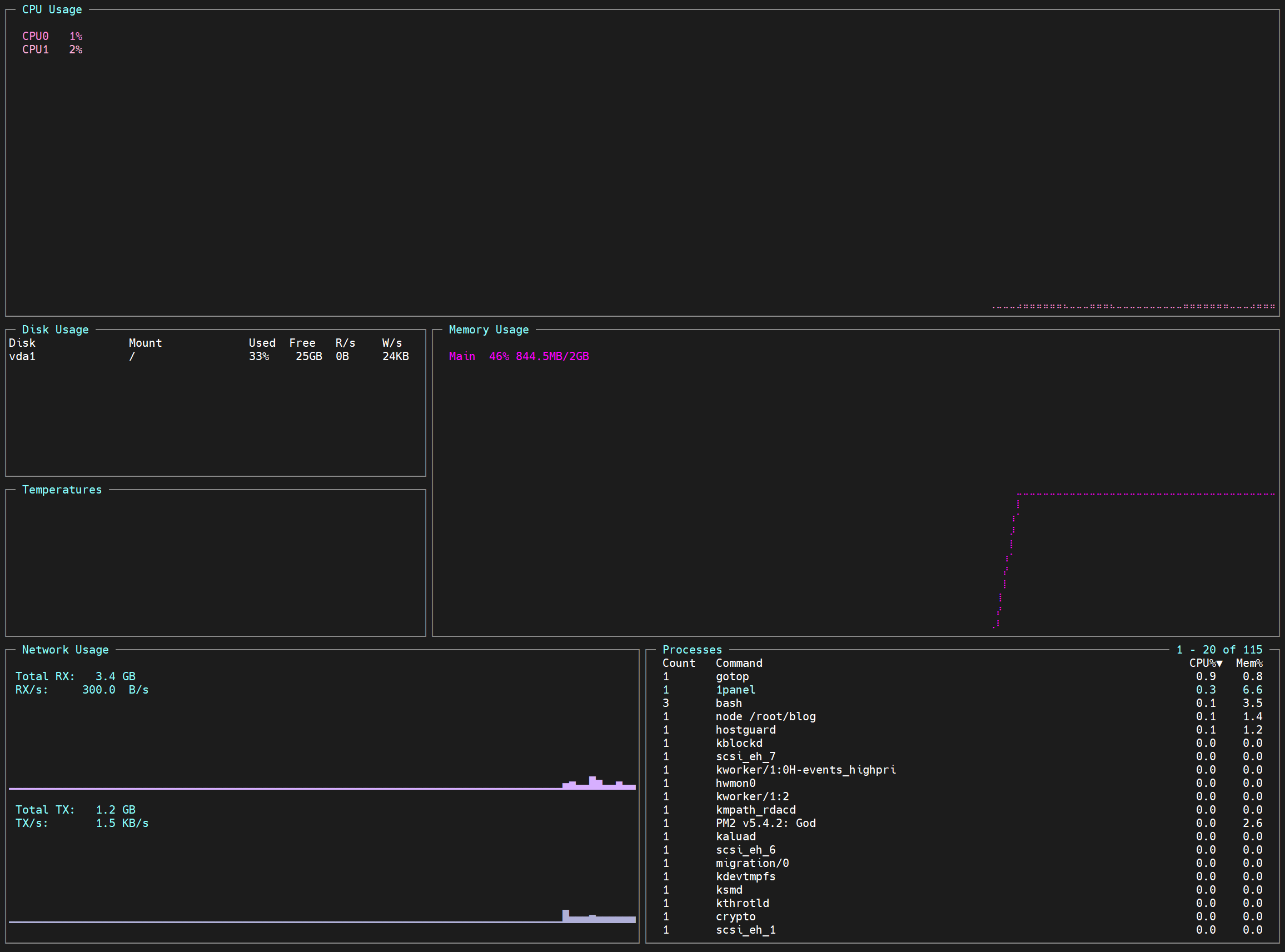This screenshot has width=1285, height=952.
Task: Select the Processes panel title
Action: coord(692,650)
